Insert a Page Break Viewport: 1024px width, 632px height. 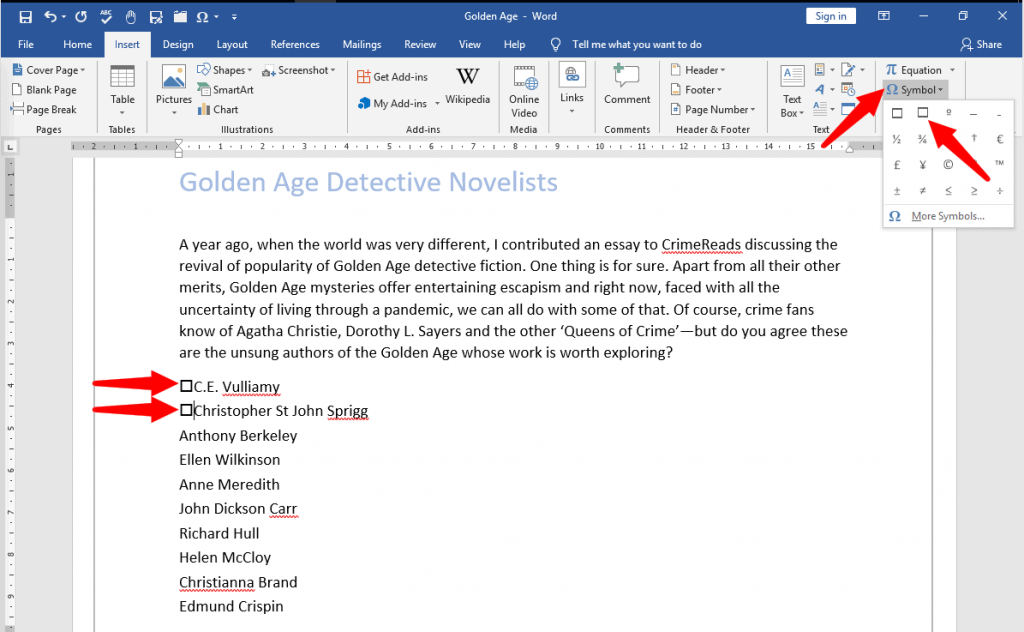click(44, 109)
